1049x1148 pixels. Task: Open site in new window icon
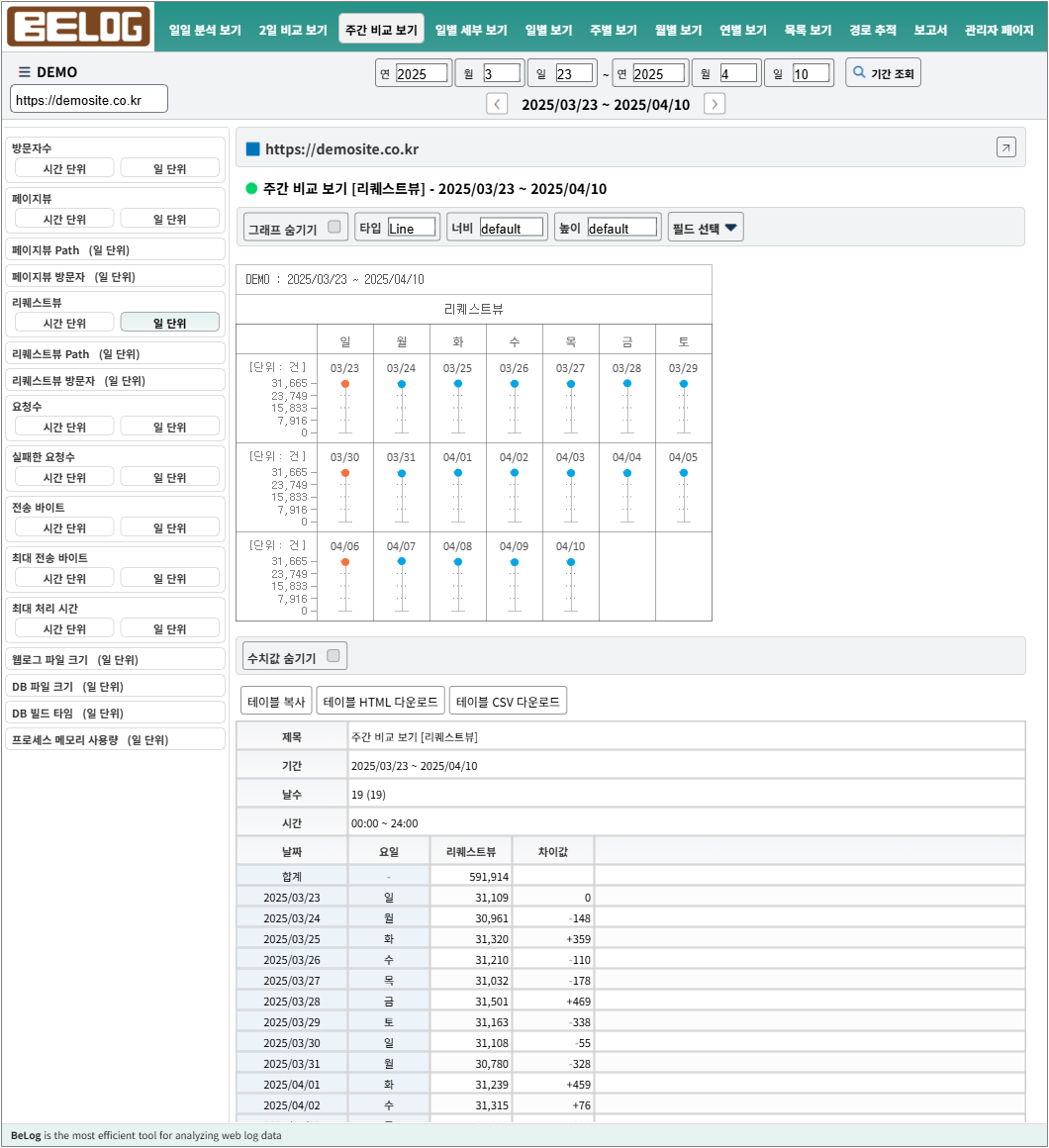tap(1005, 147)
